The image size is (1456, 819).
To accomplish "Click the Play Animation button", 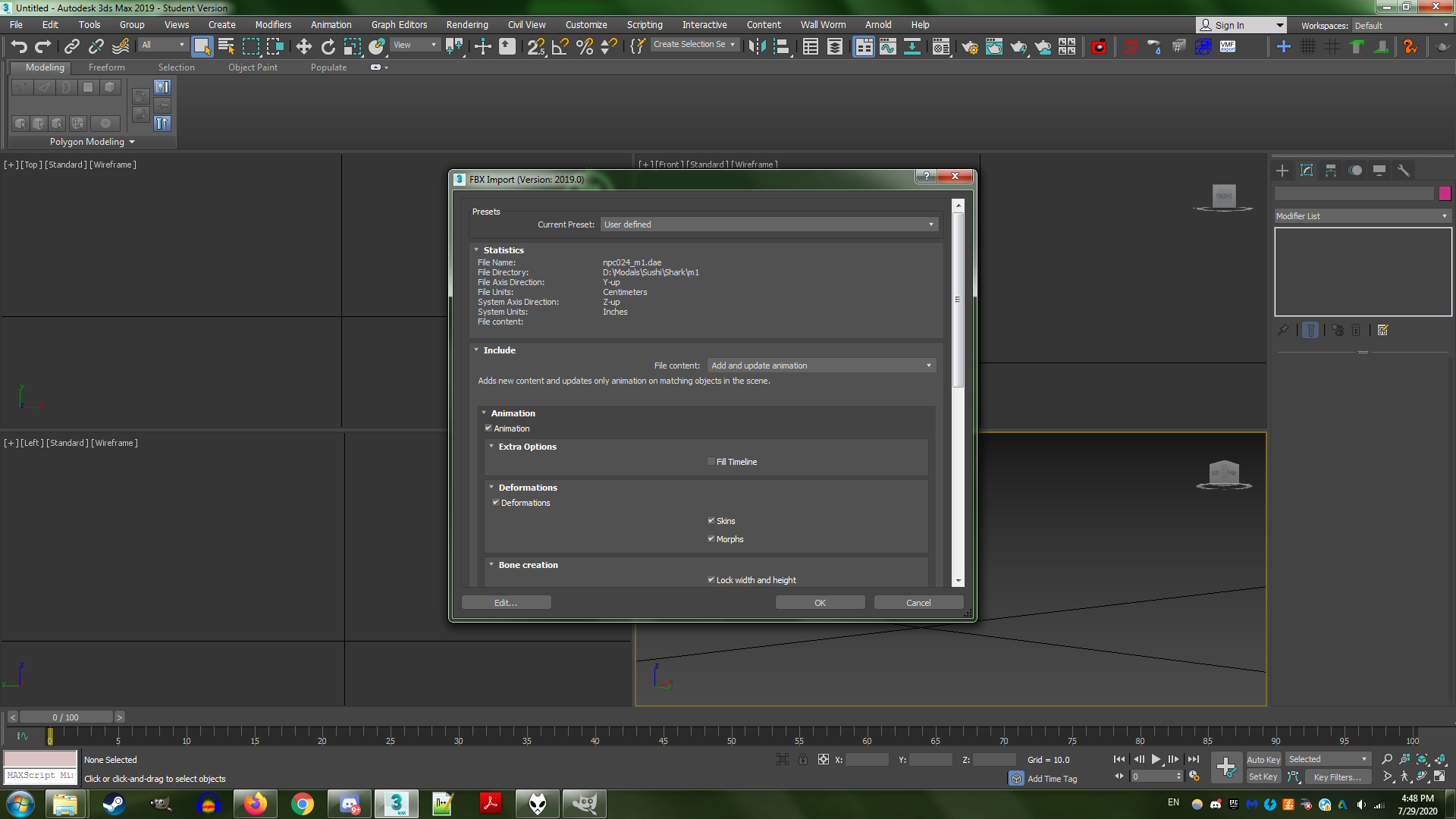I will [1156, 759].
